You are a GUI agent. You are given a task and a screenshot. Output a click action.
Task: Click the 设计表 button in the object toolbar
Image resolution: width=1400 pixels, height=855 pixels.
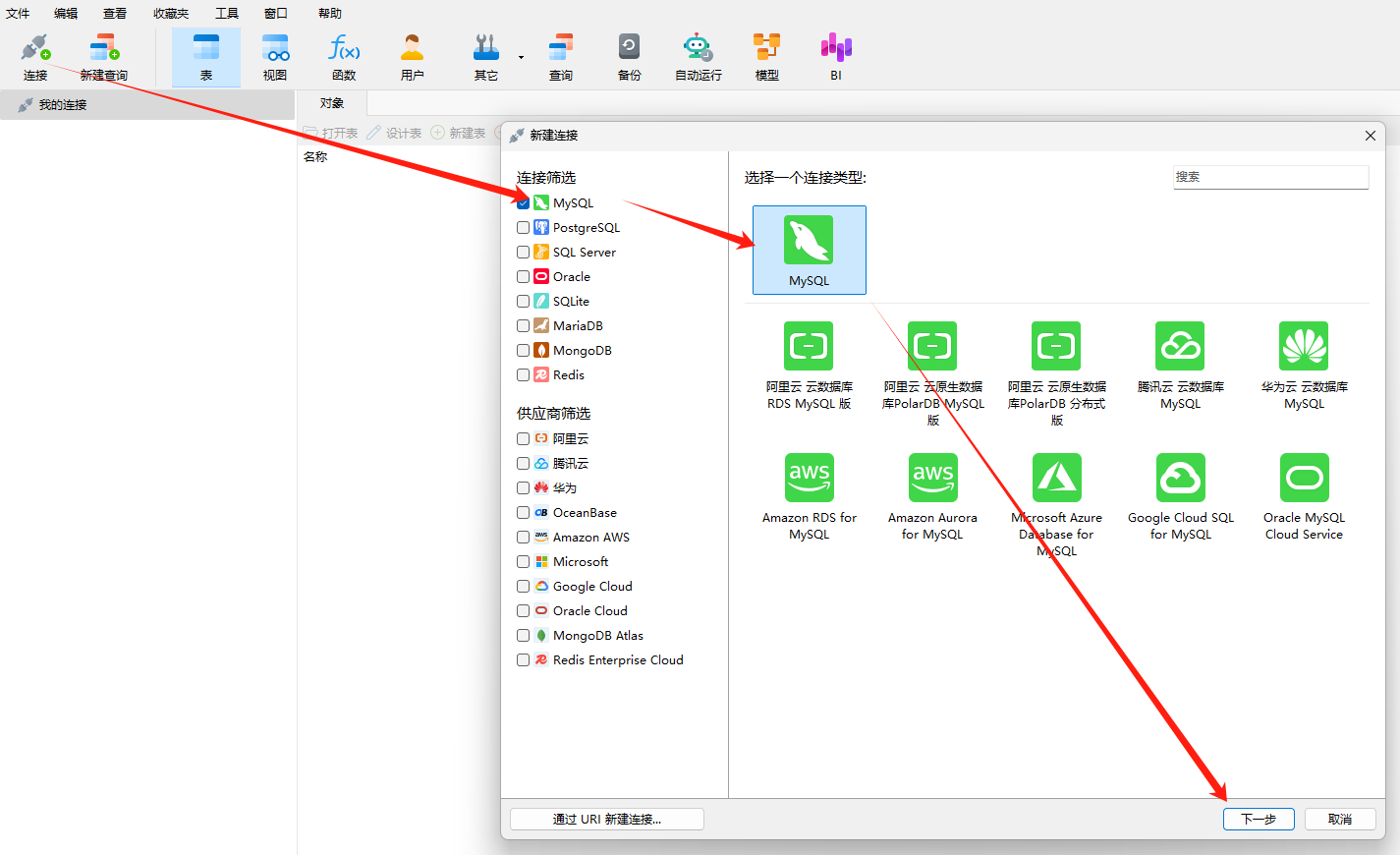395,133
